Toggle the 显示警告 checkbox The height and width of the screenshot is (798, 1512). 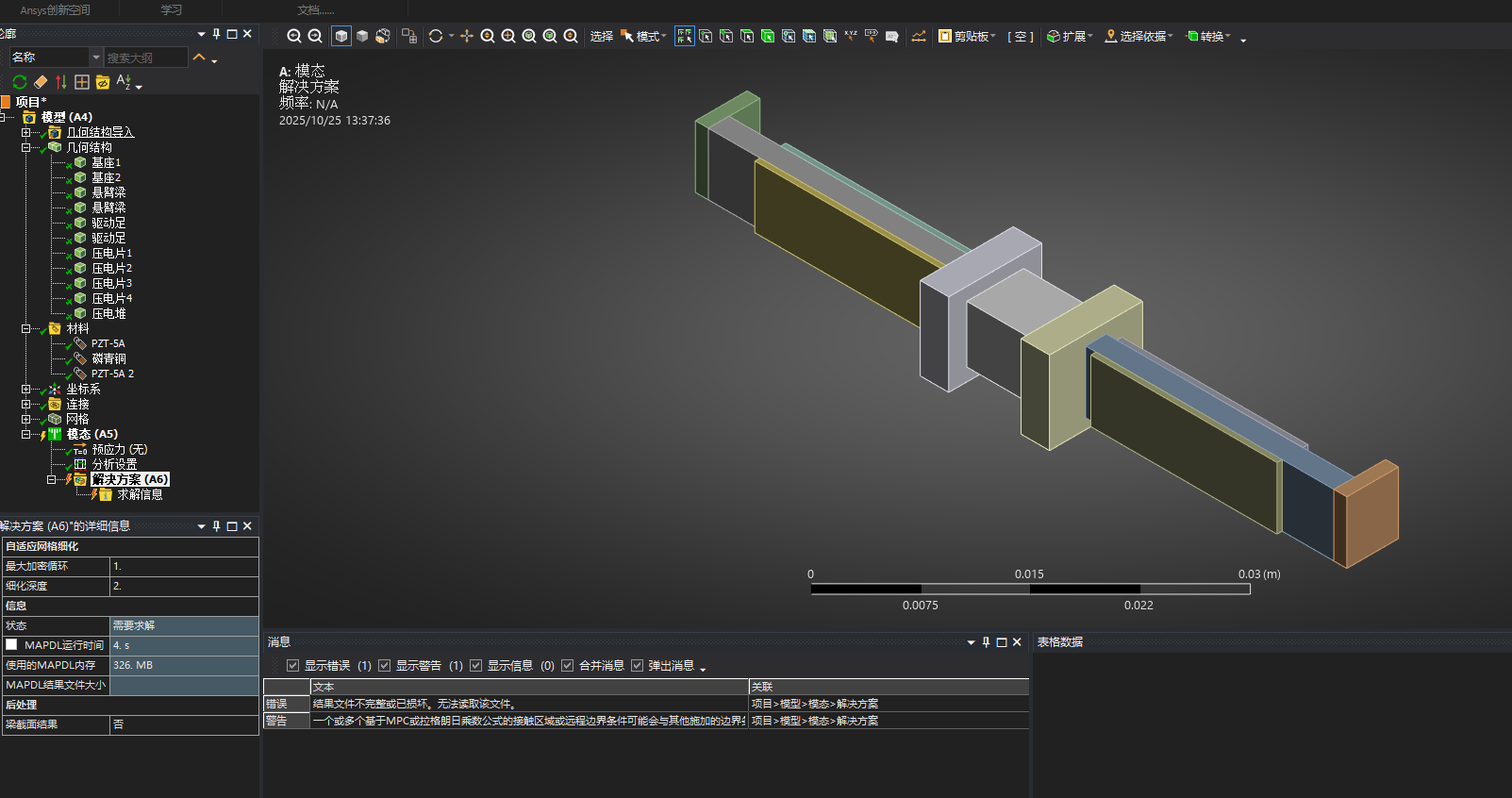[x=385, y=666]
